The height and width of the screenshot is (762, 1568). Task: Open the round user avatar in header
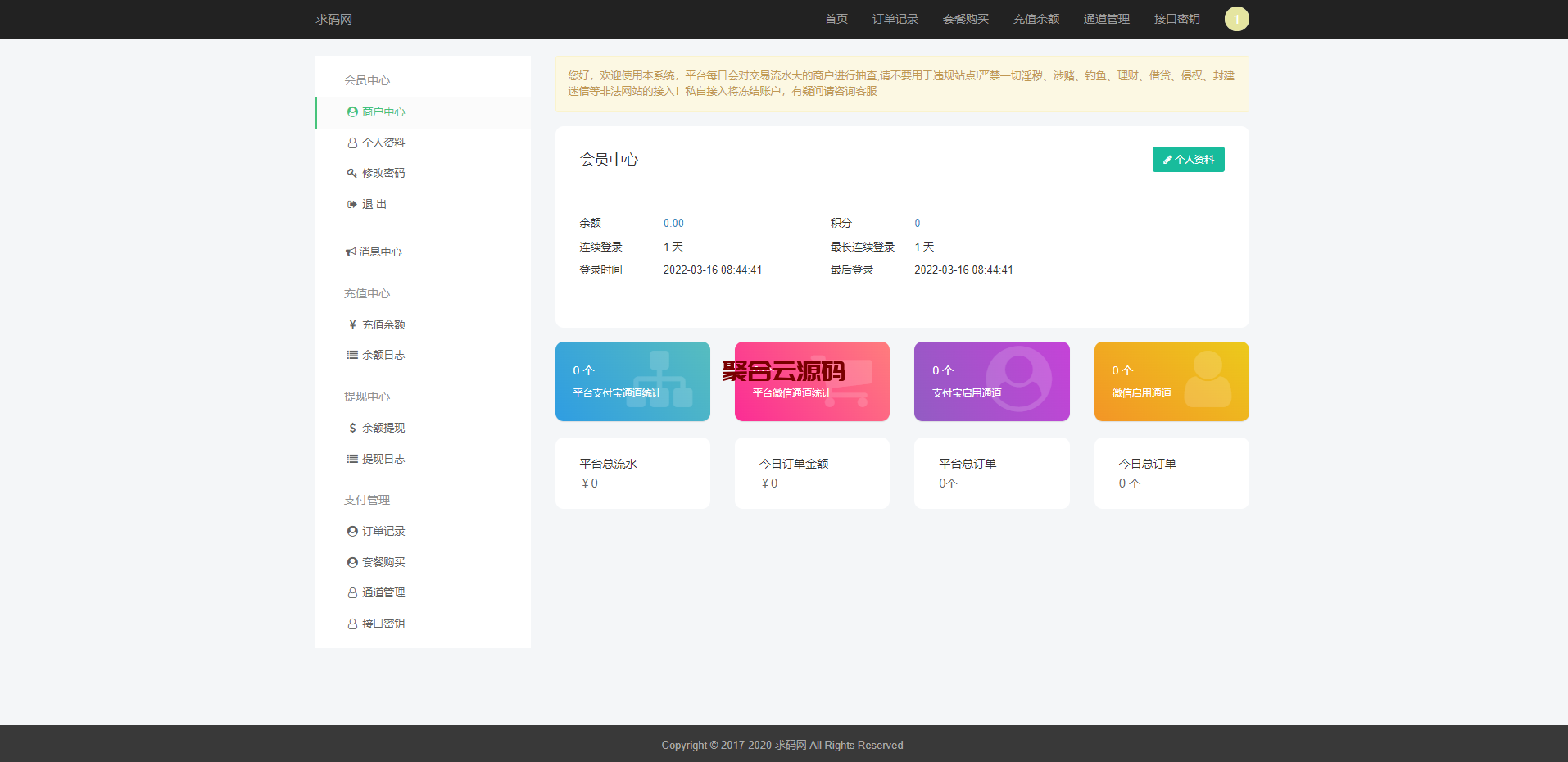1236,19
